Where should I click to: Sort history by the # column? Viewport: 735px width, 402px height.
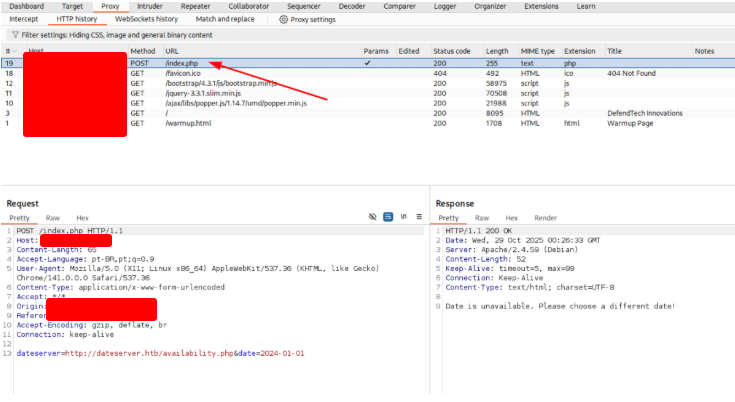tap(9, 51)
